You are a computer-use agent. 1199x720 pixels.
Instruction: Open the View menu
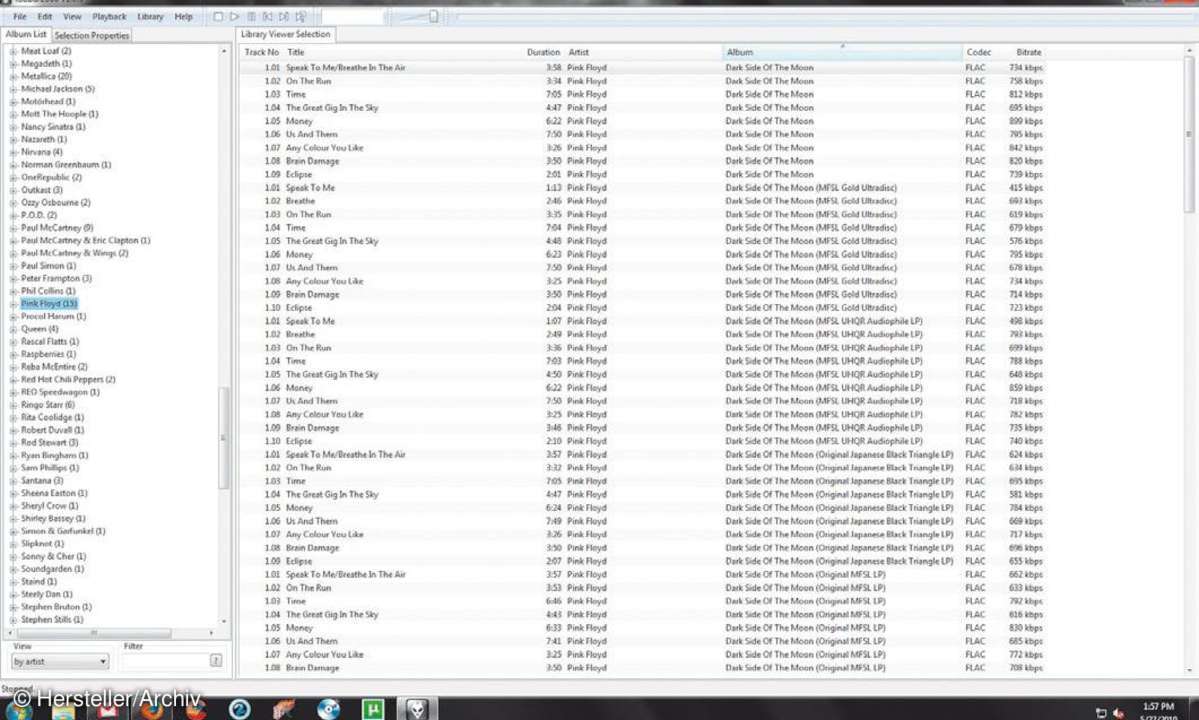pos(72,16)
